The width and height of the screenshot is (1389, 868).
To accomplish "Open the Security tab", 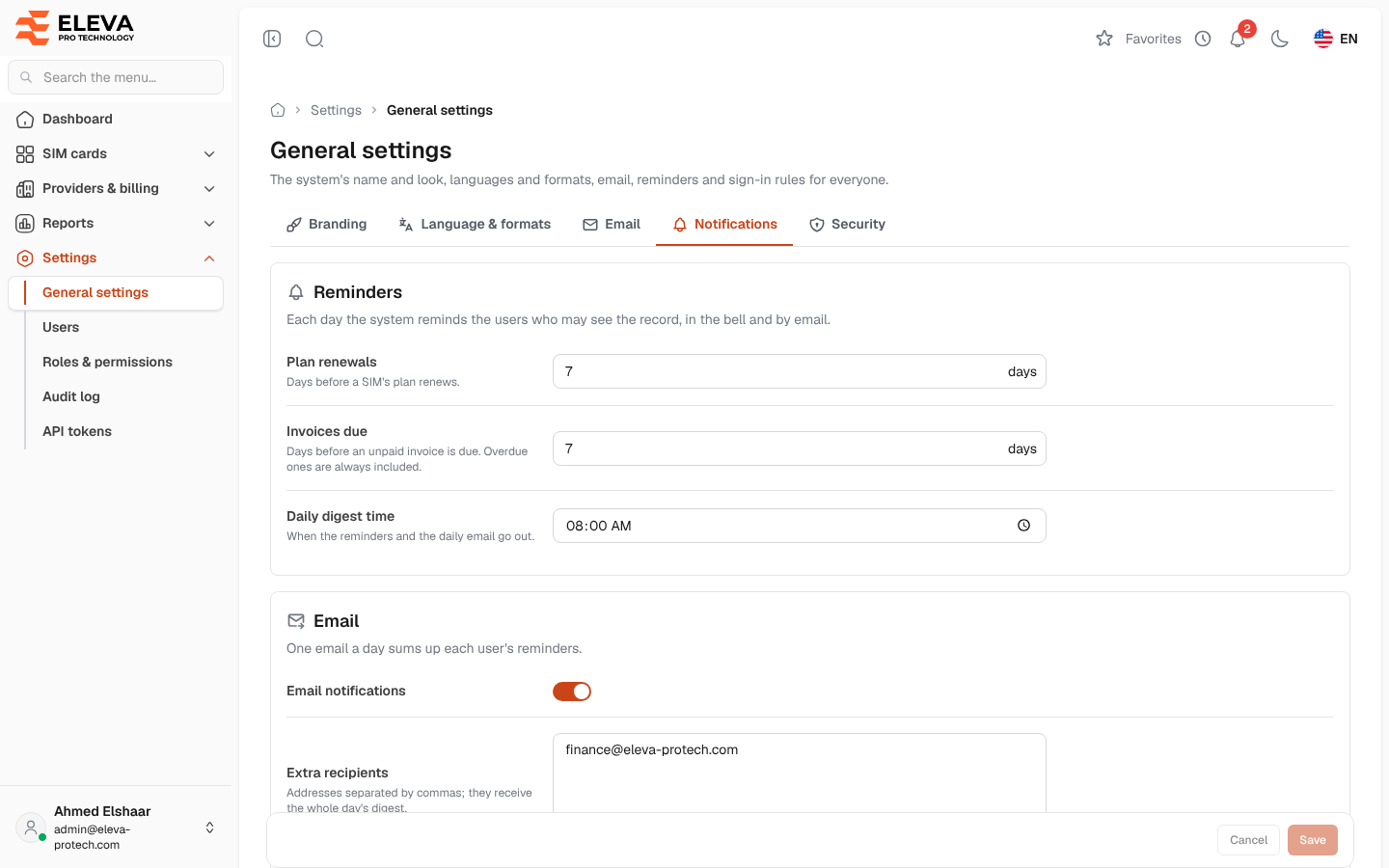I will coord(847,224).
